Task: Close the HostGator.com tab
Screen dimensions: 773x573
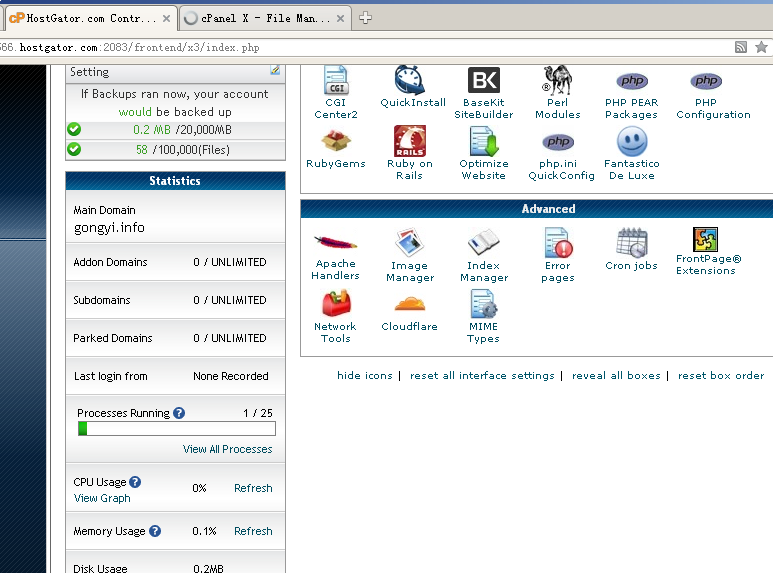Action: [167, 19]
